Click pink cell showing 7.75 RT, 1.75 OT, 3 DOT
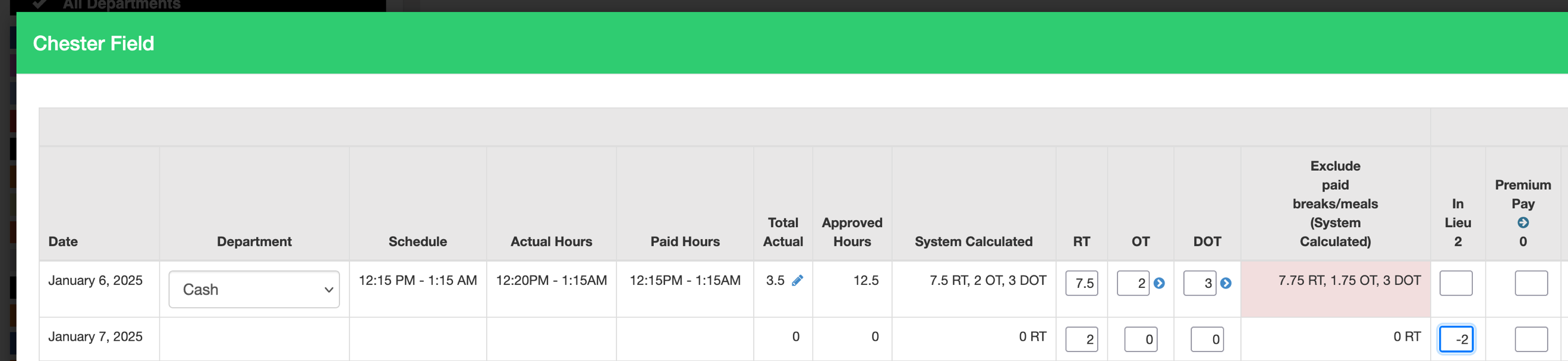Image resolution: width=1568 pixels, height=361 pixels. coord(1335,288)
